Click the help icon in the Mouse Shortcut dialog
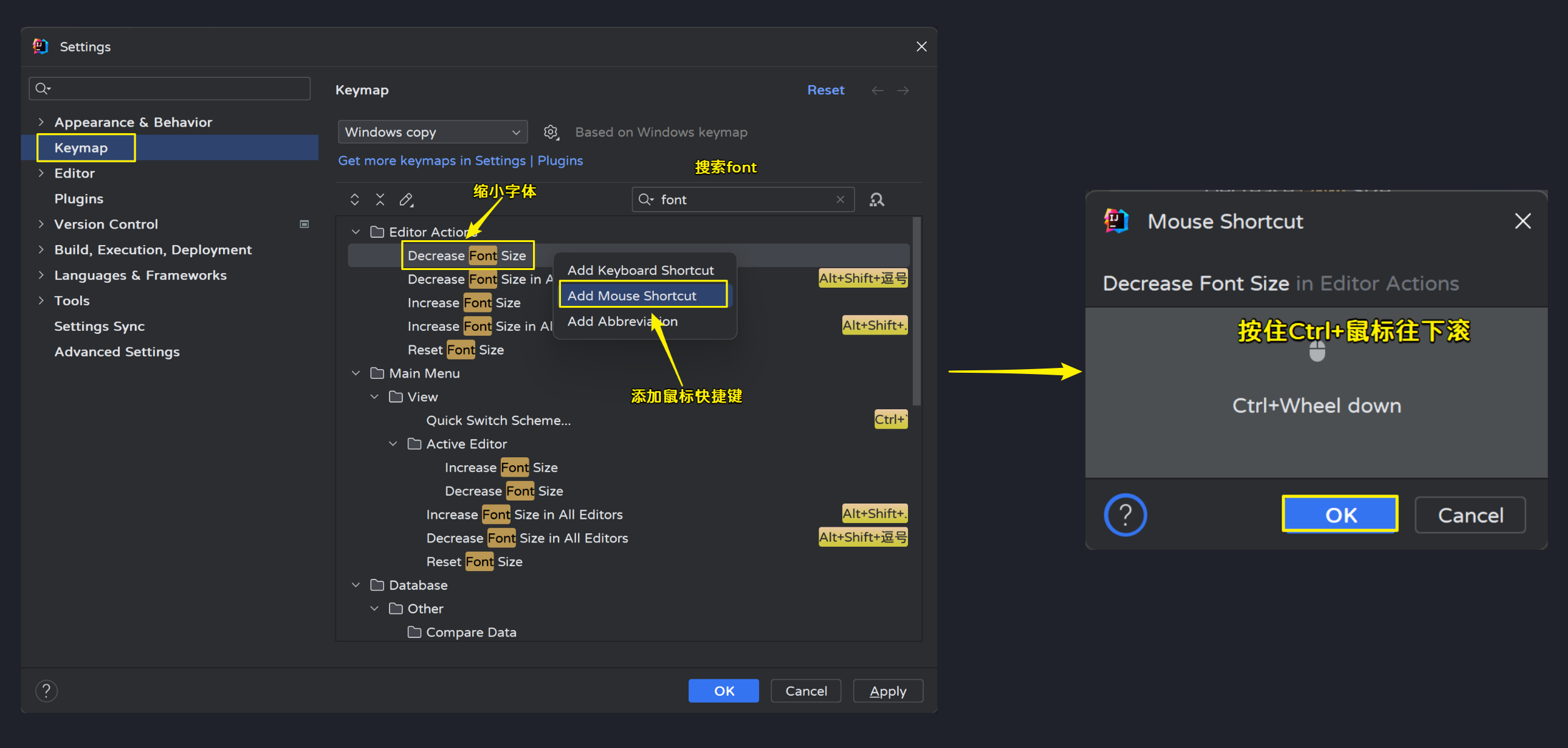Screen dimensions: 1568x748 coord(1126,514)
